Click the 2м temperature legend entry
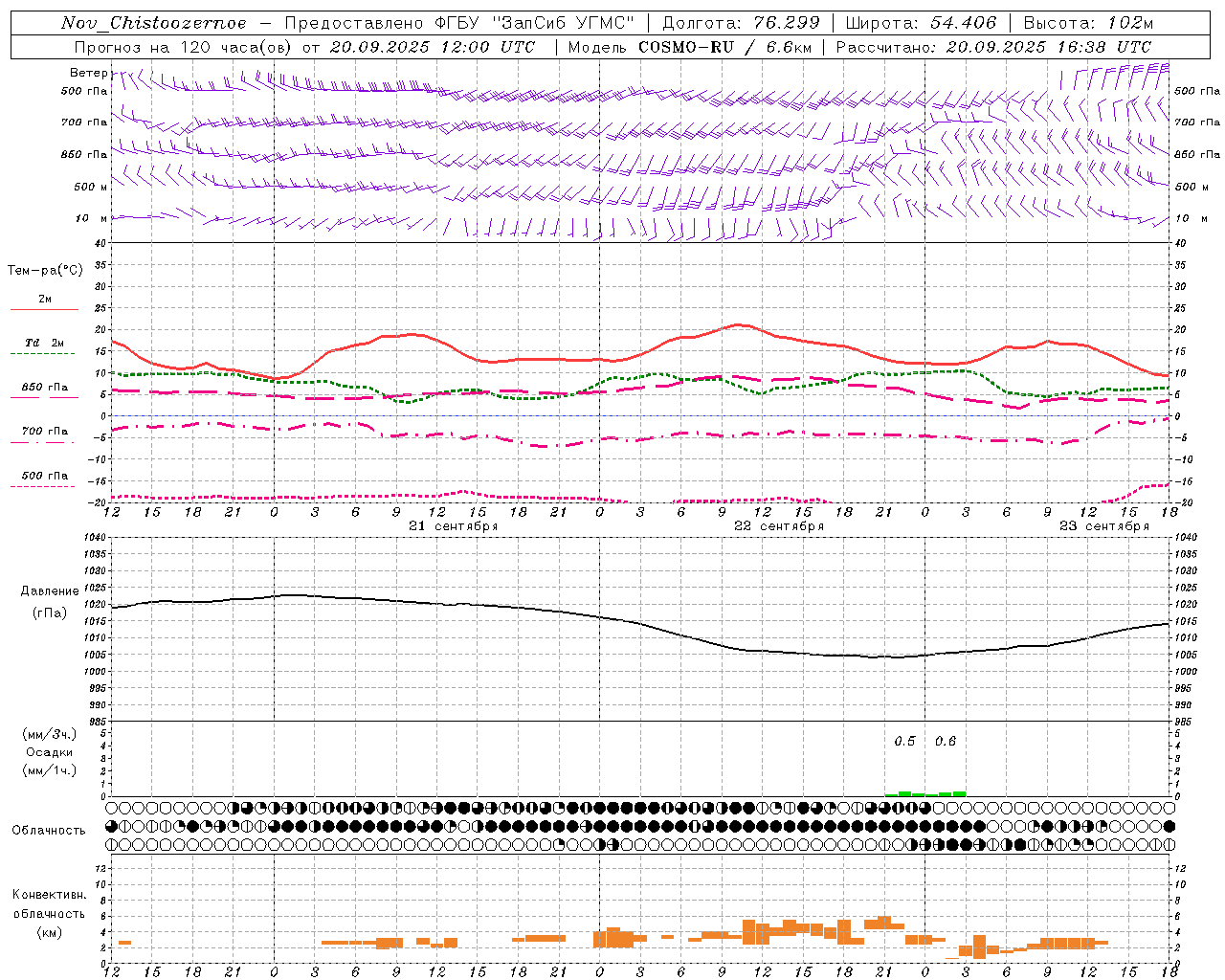This screenshot has height=980, width=1225. pyautogui.click(x=45, y=300)
